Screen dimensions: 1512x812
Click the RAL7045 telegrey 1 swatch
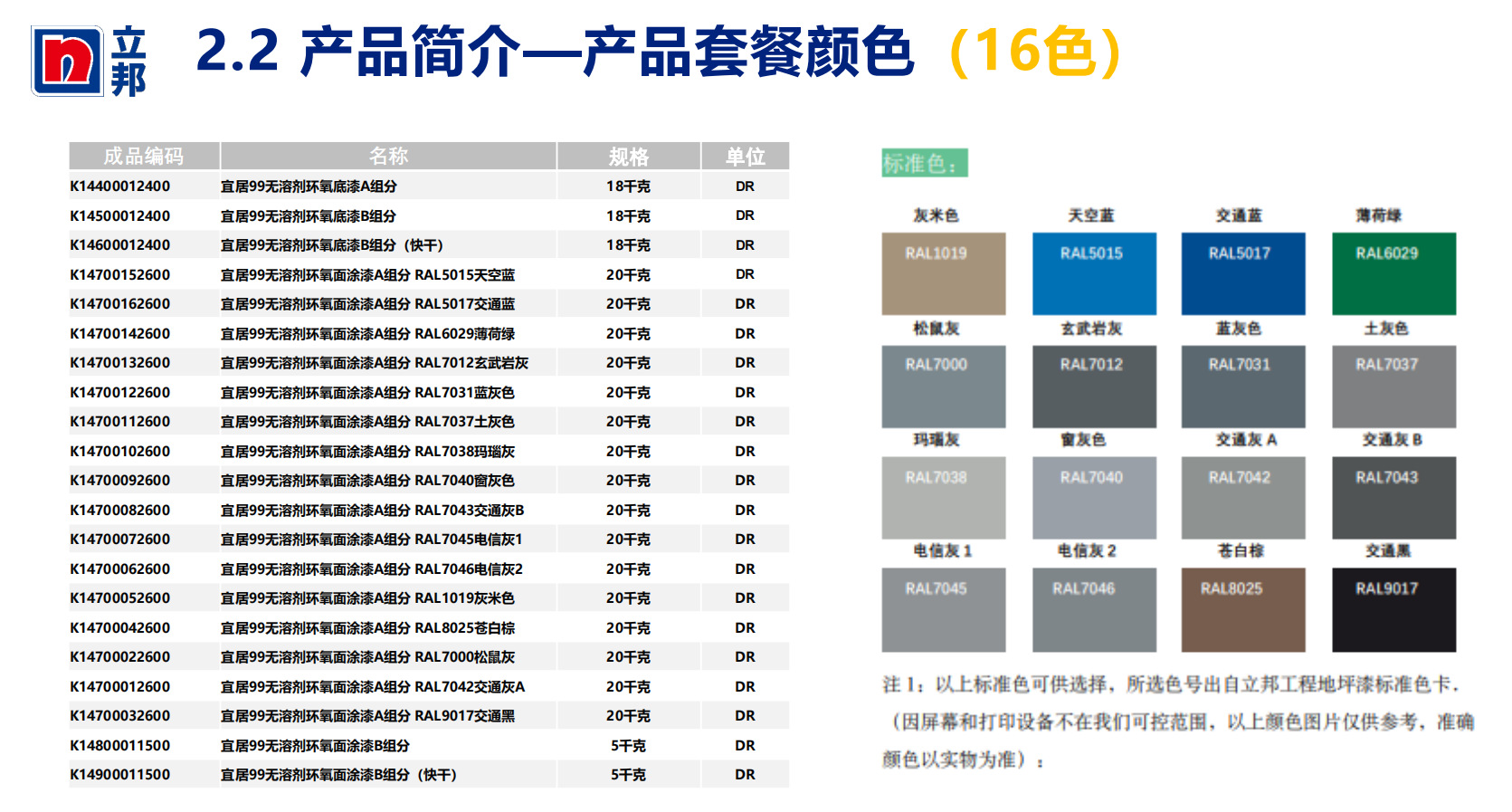tap(944, 610)
